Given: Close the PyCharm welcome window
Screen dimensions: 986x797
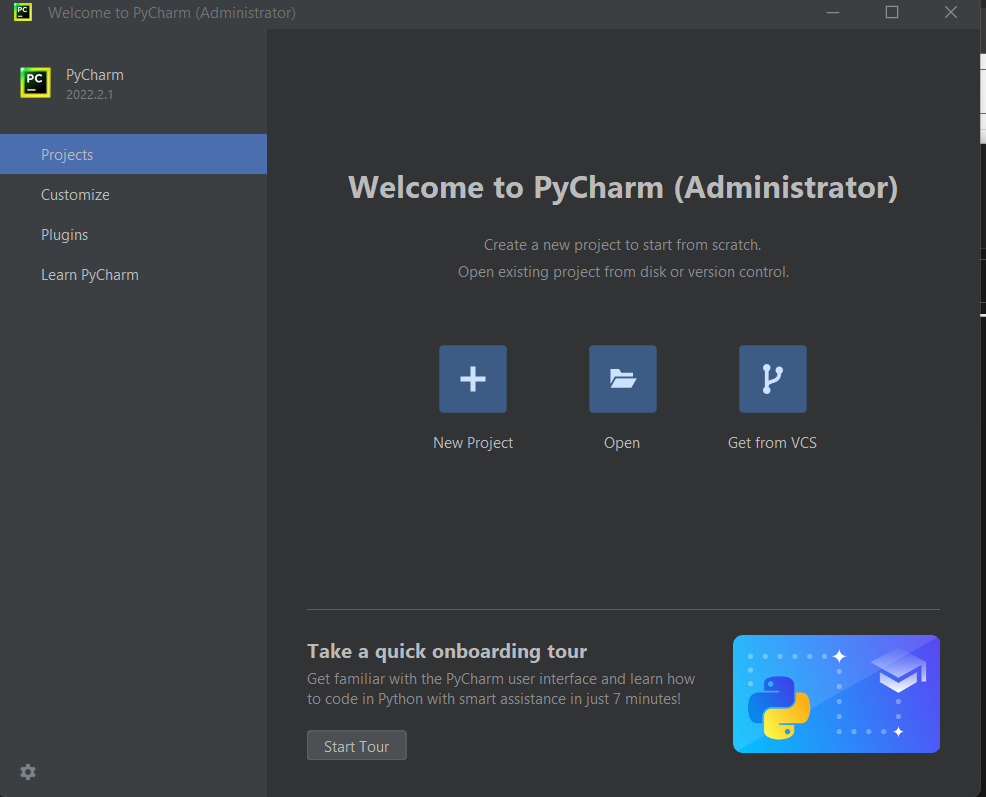Looking at the screenshot, I should click(951, 13).
